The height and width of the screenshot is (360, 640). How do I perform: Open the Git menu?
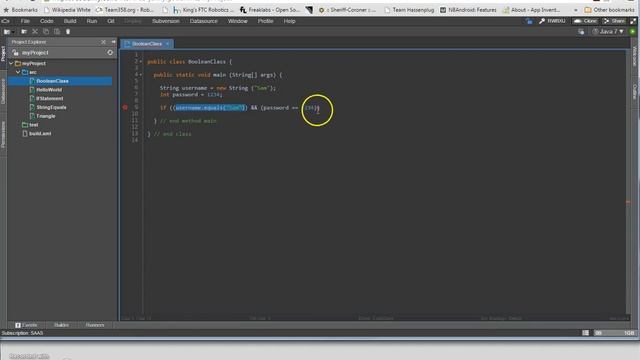tap(111, 21)
